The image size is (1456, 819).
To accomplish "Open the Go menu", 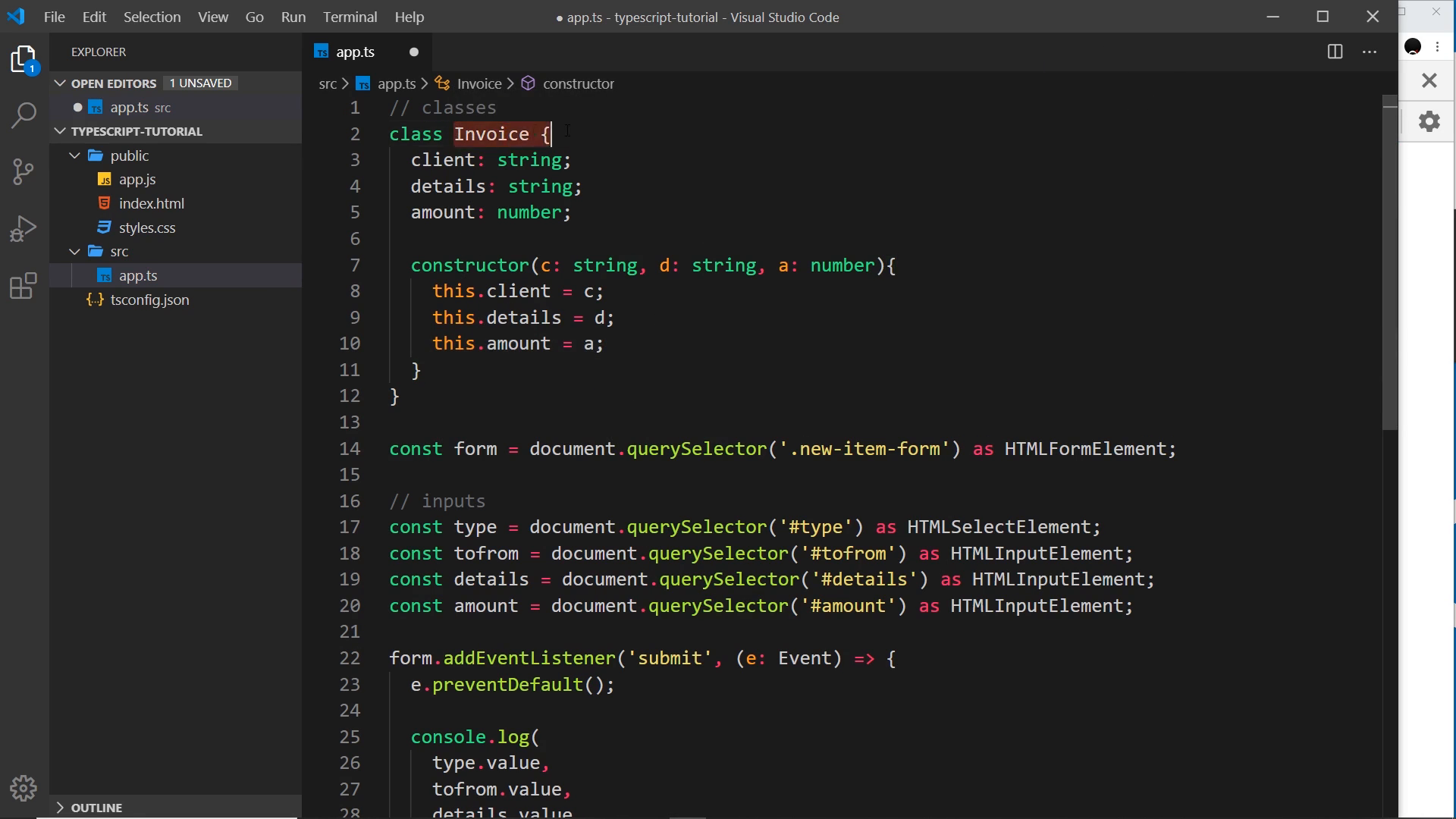I will click(x=255, y=17).
